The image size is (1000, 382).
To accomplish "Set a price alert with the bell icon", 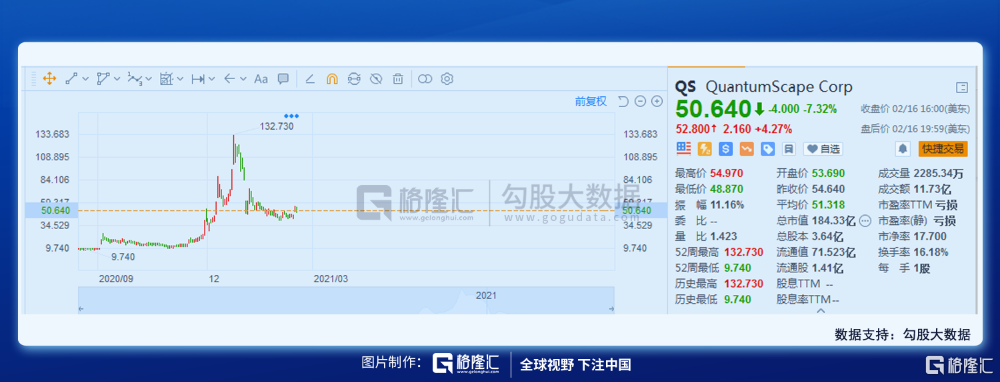I will click(x=902, y=149).
